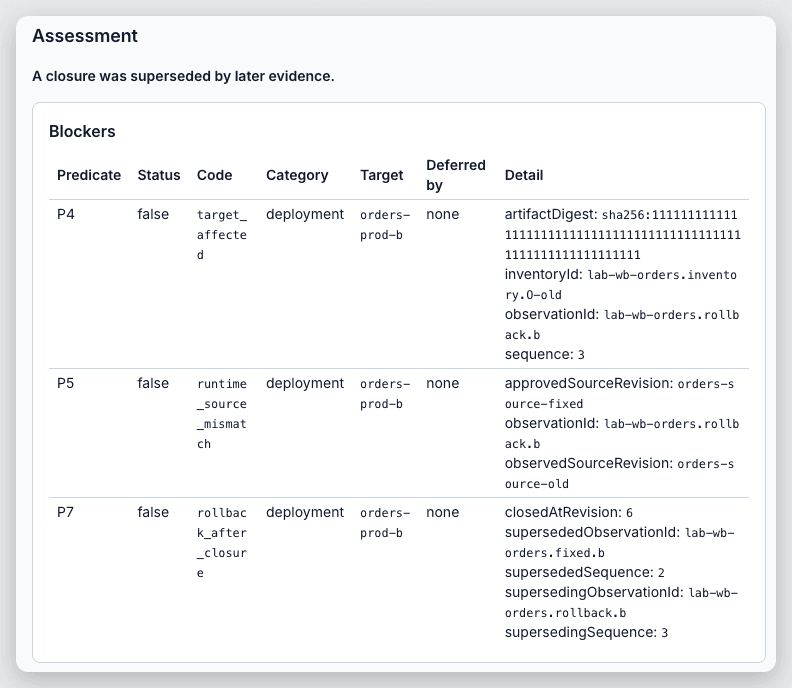Click the Status column header
Image resolution: width=792 pixels, height=688 pixels.
click(159, 175)
